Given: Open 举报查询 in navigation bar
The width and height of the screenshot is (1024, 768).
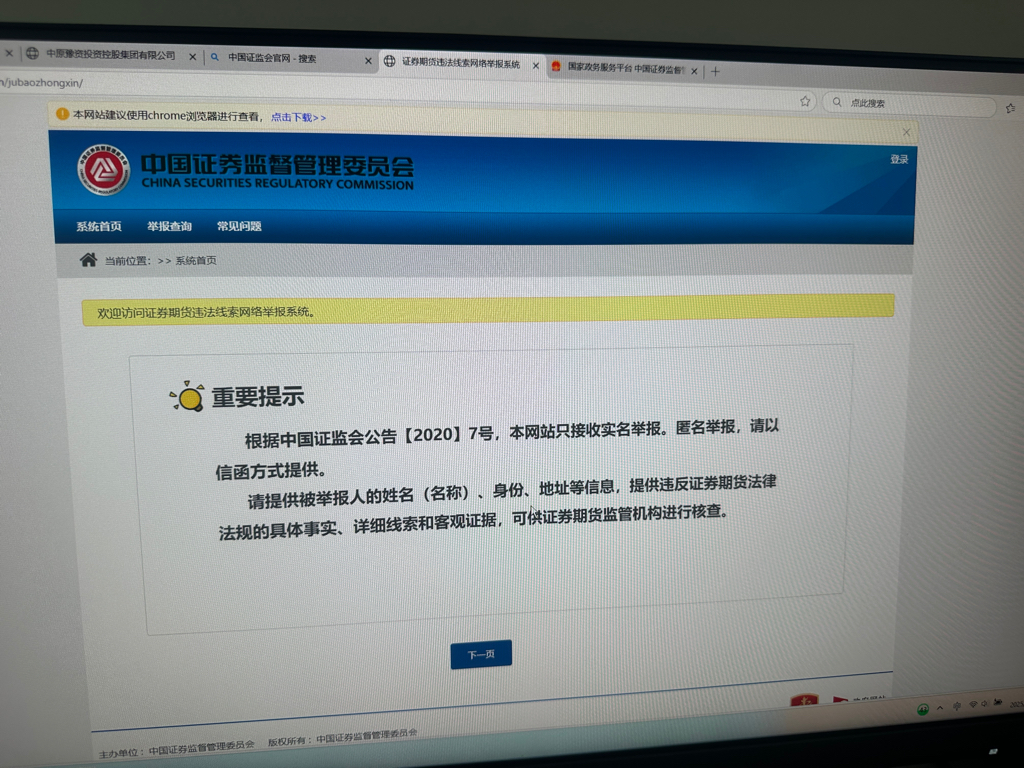Looking at the screenshot, I should click(x=169, y=226).
